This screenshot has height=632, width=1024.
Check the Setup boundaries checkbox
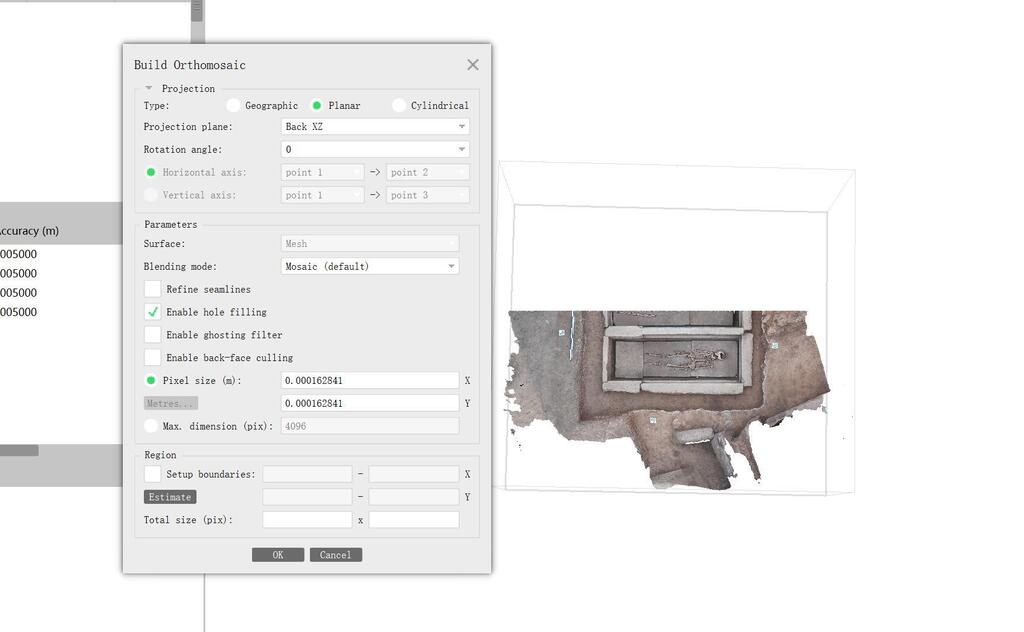[x=153, y=474]
